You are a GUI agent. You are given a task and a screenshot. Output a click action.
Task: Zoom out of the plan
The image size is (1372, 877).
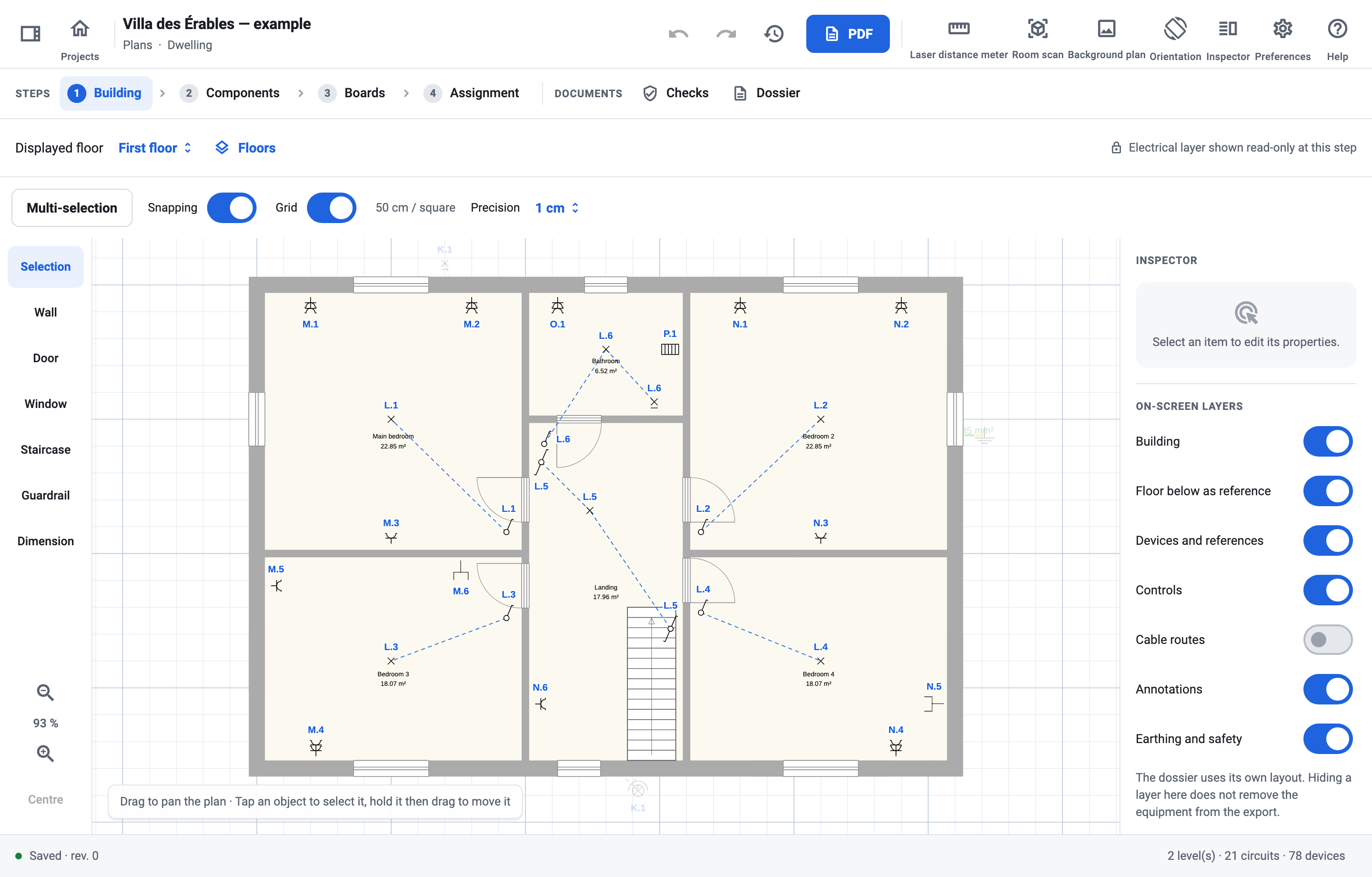pos(45,692)
